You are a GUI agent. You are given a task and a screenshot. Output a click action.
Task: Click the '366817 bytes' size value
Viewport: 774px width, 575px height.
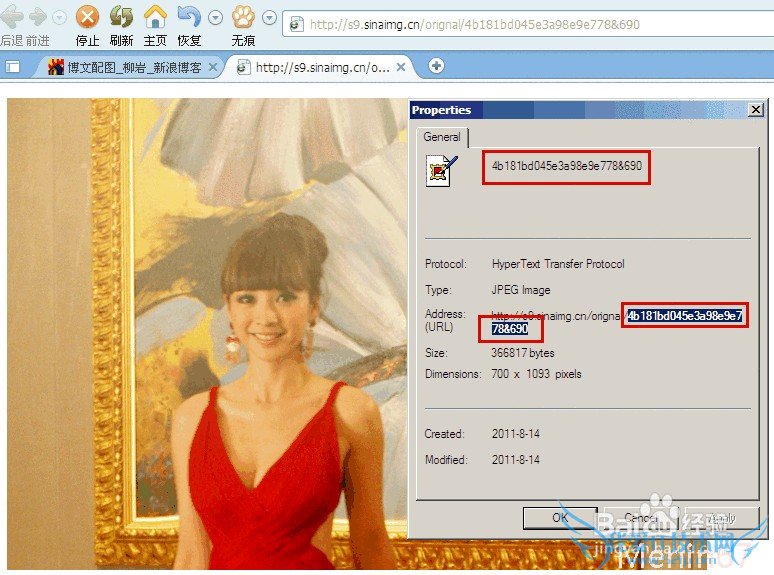pos(523,353)
